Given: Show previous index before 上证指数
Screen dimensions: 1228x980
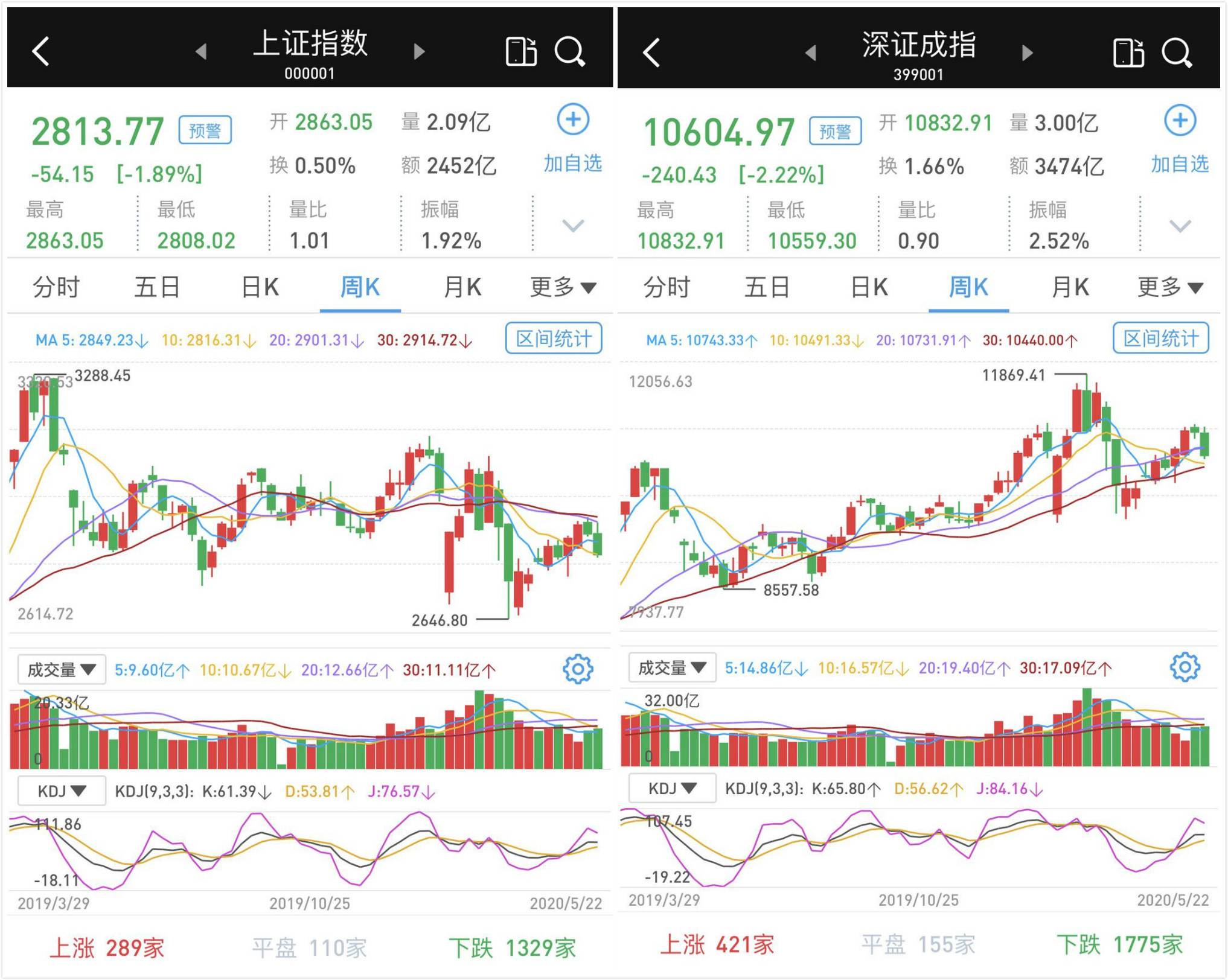Looking at the screenshot, I should pyautogui.click(x=201, y=51).
